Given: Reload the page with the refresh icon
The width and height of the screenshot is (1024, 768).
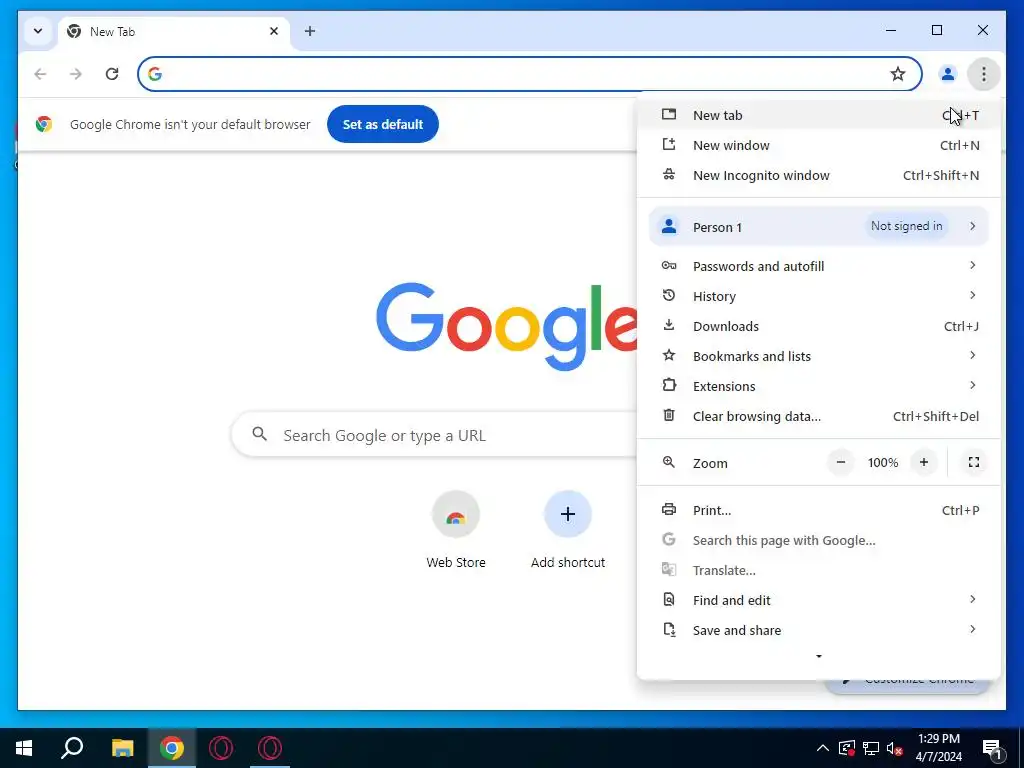Looking at the screenshot, I should (112, 74).
